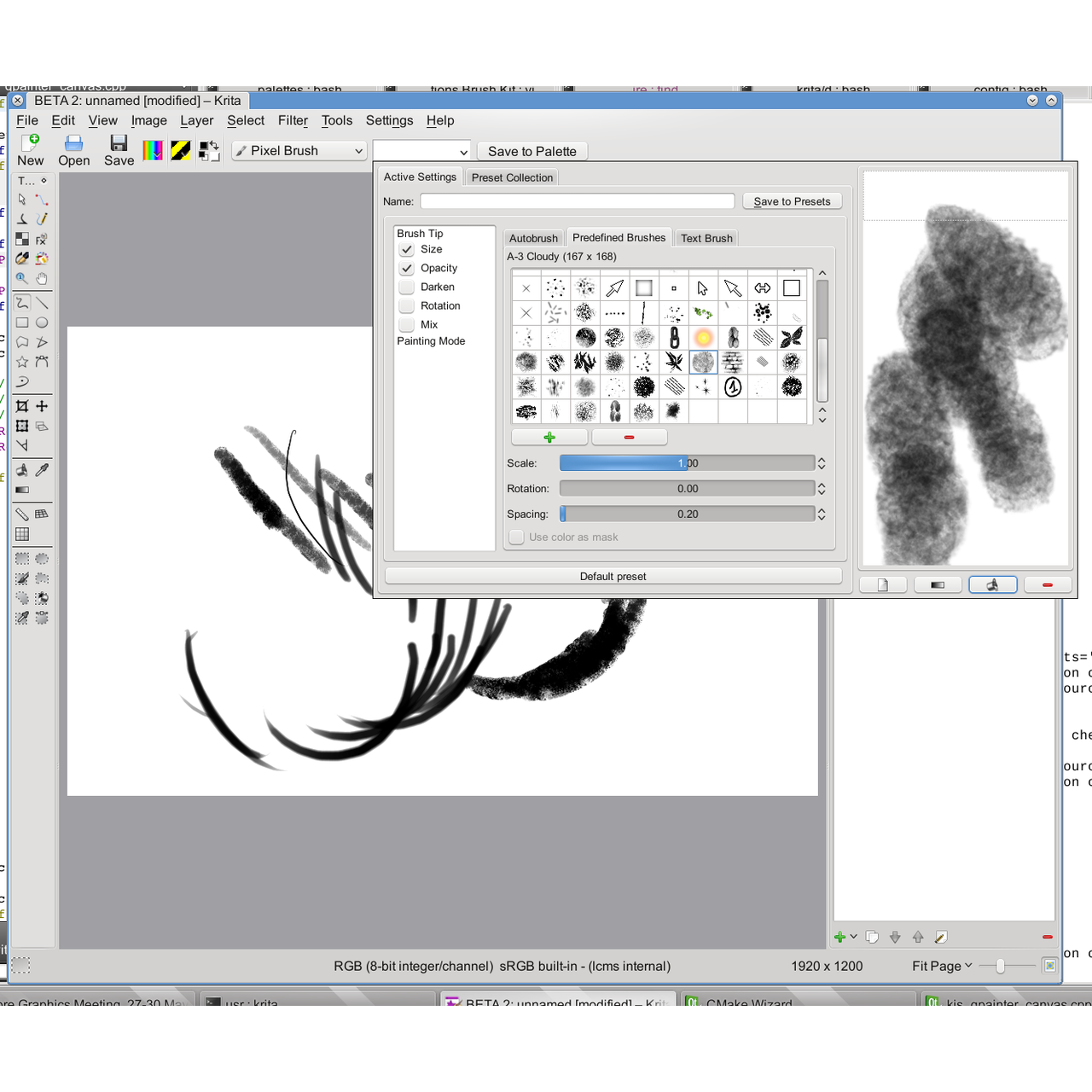Click the Scale stepper up arrow
This screenshot has height=1092, width=1092.
click(821, 459)
